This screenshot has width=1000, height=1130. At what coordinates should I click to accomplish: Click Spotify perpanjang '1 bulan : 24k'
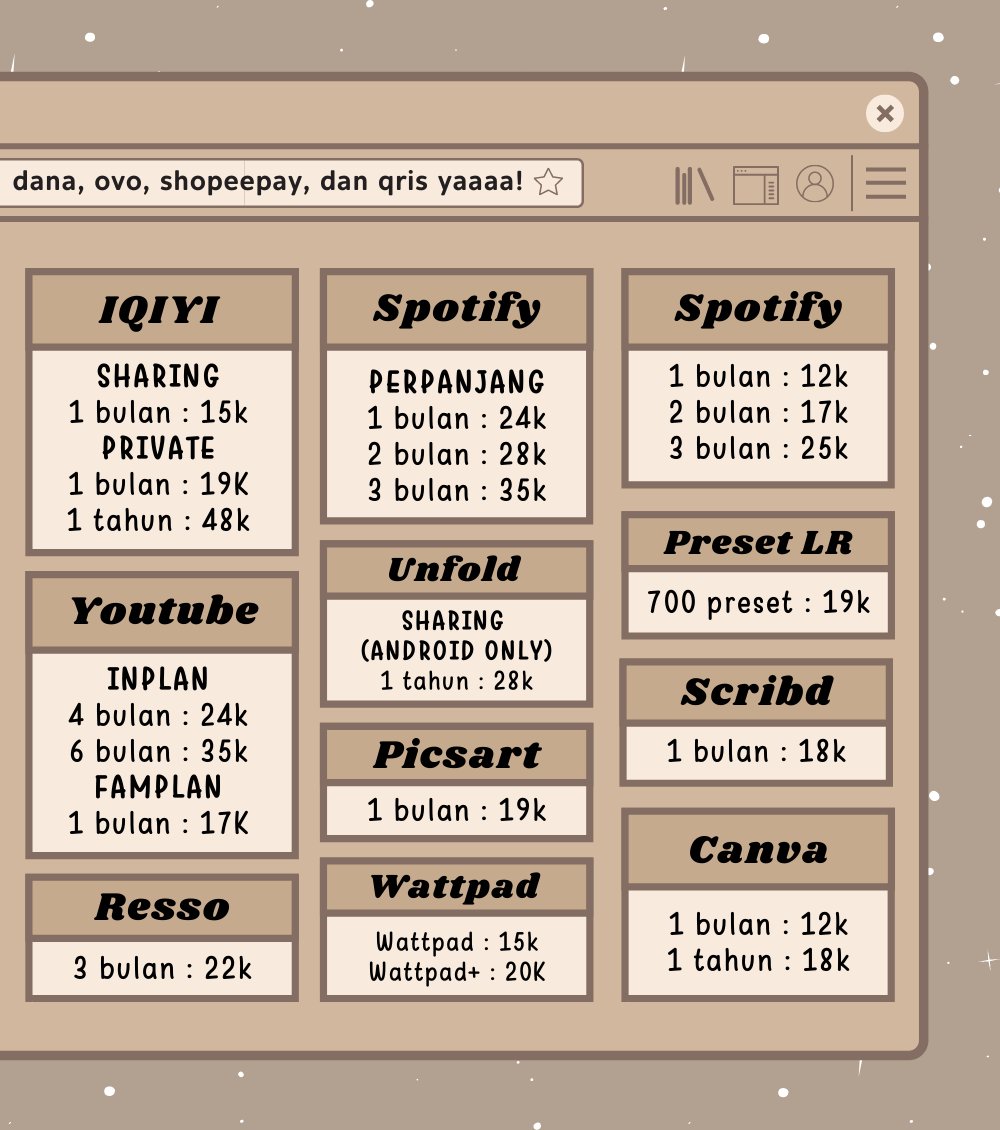tap(457, 418)
